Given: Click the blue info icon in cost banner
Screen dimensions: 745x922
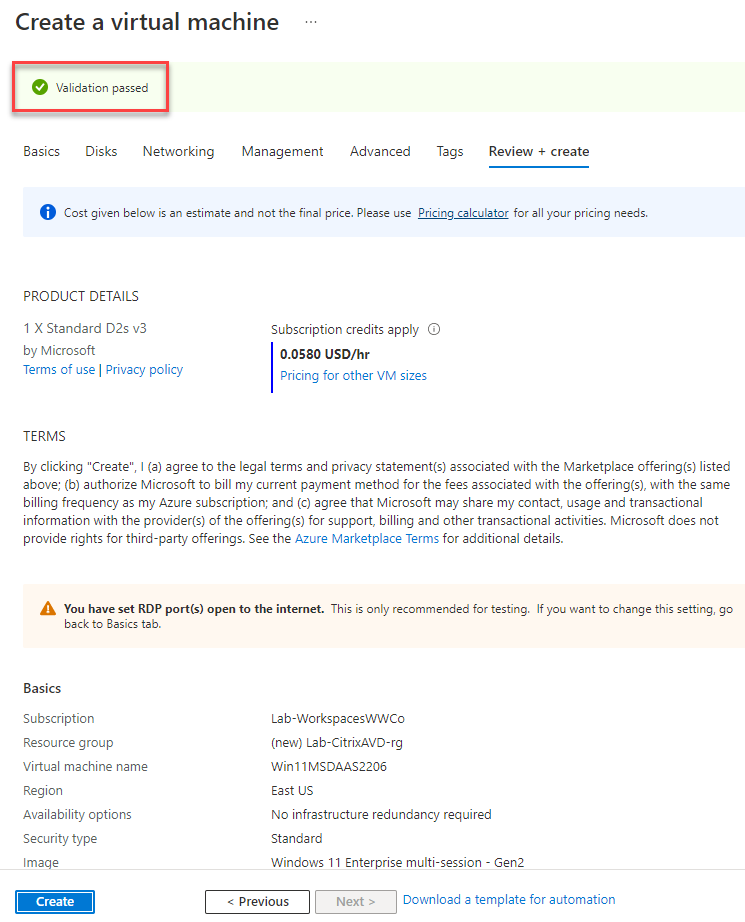Looking at the screenshot, I should (x=47, y=212).
